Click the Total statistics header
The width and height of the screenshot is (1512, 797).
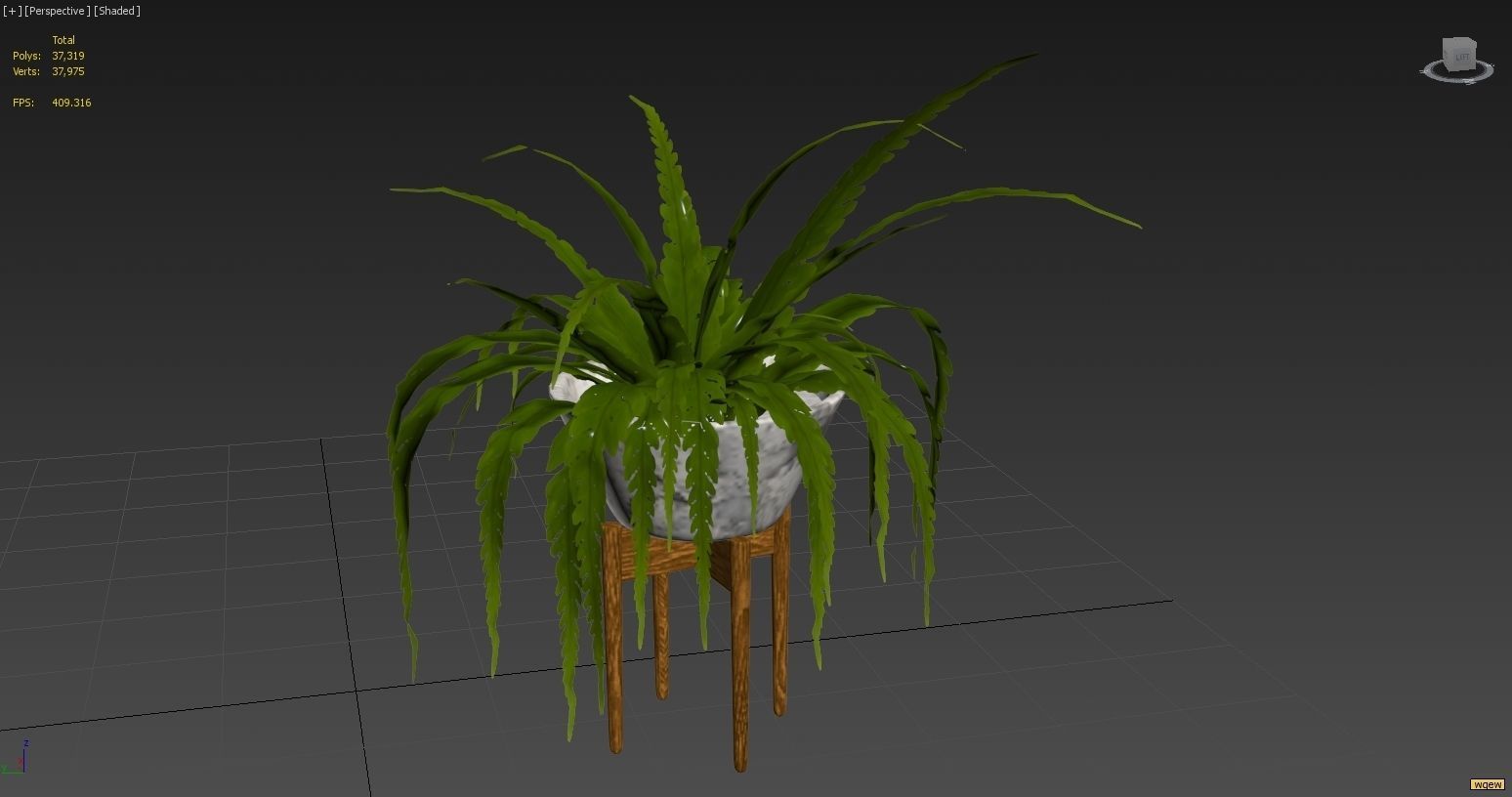pyautogui.click(x=64, y=39)
